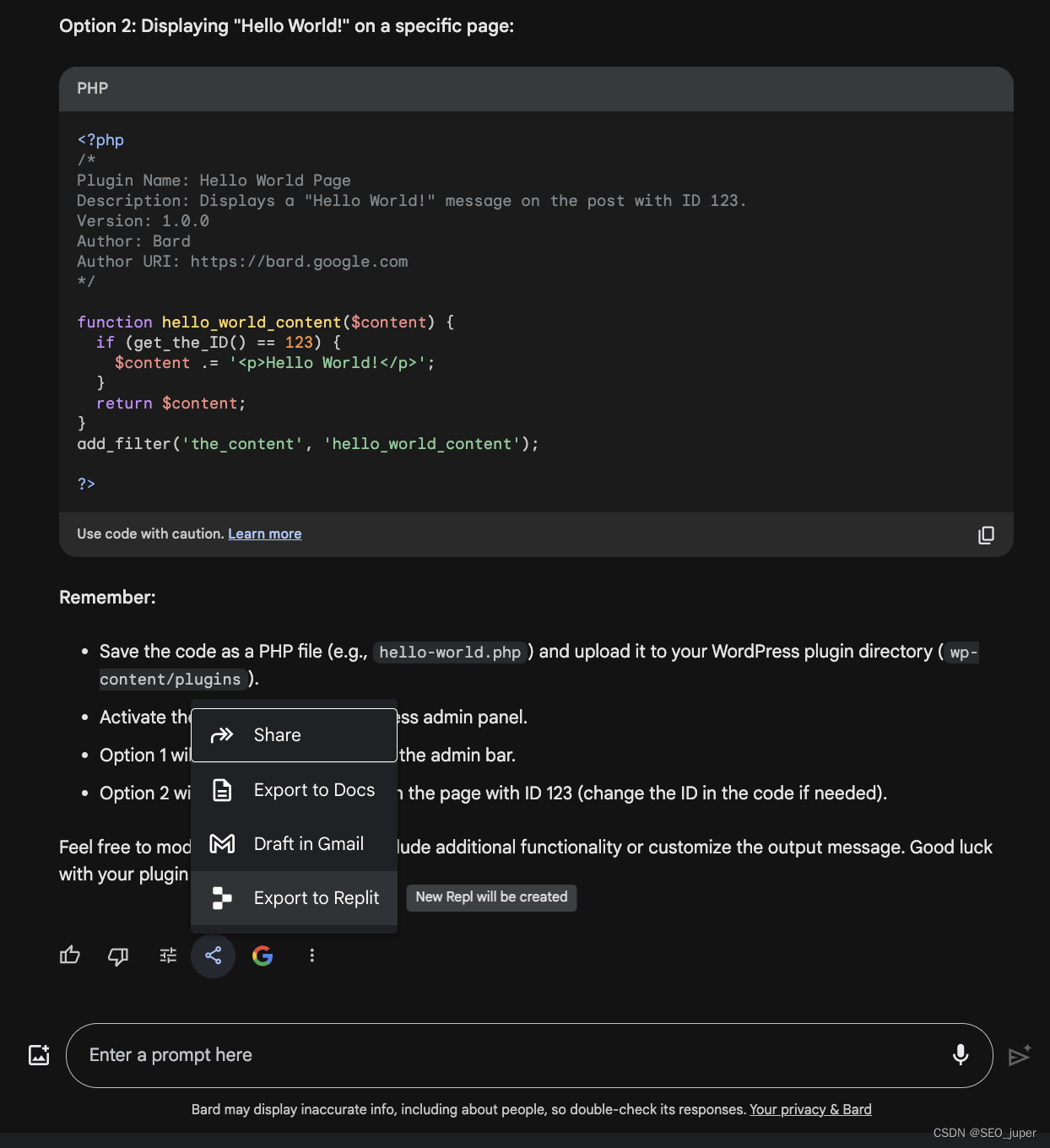Select Share from the popup menu

295,735
